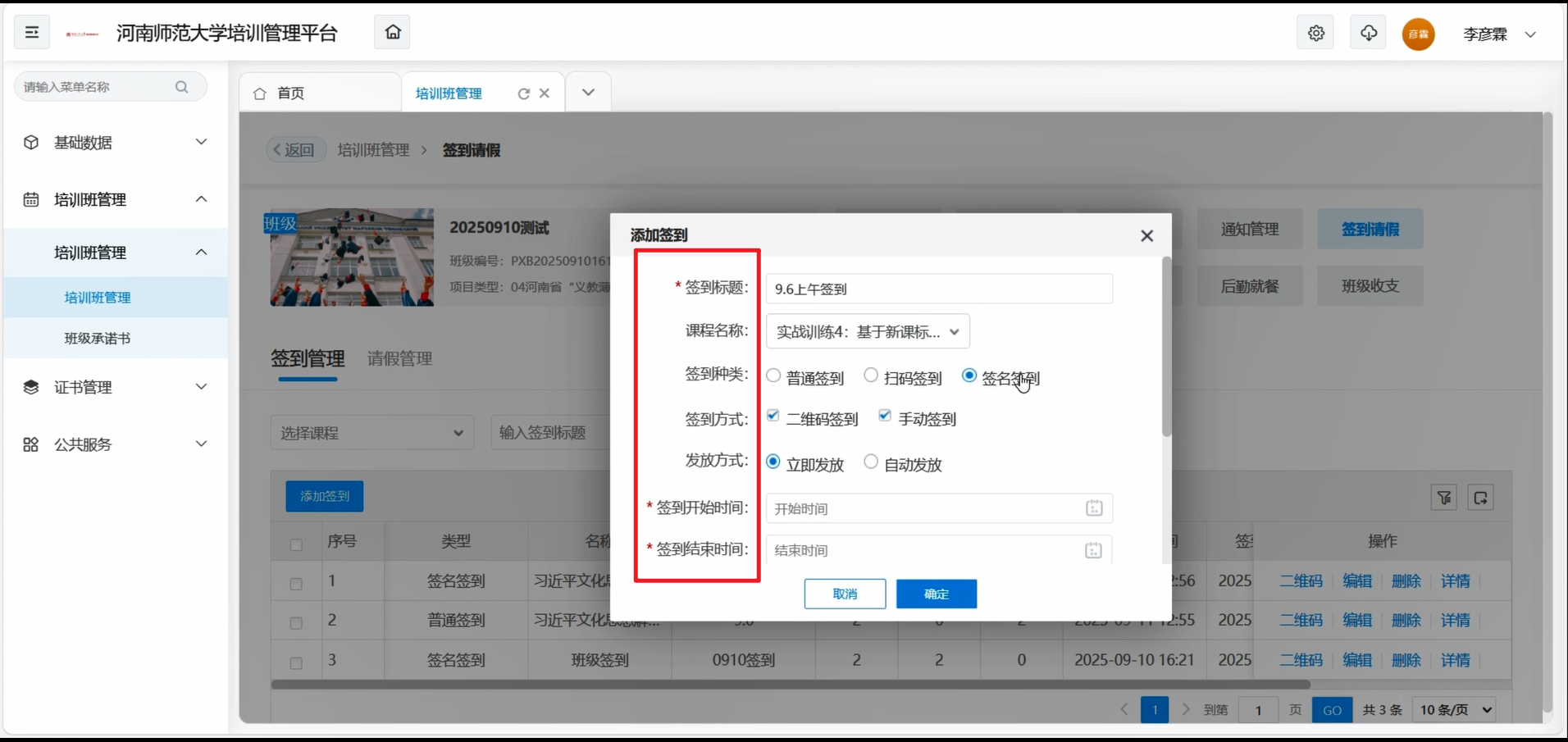Viewport: 1568px width, 742px height.
Task: Open the settings gear icon
Action: point(1315,34)
